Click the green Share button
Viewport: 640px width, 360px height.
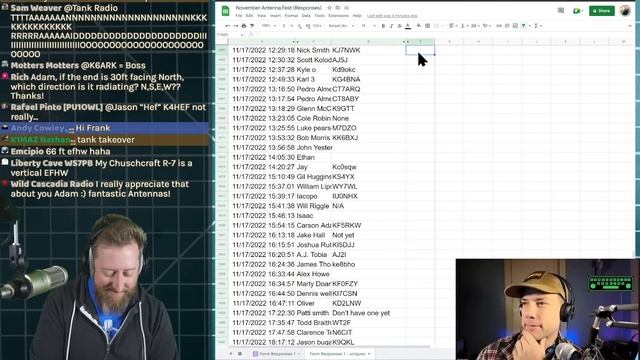pyautogui.click(x=602, y=11)
